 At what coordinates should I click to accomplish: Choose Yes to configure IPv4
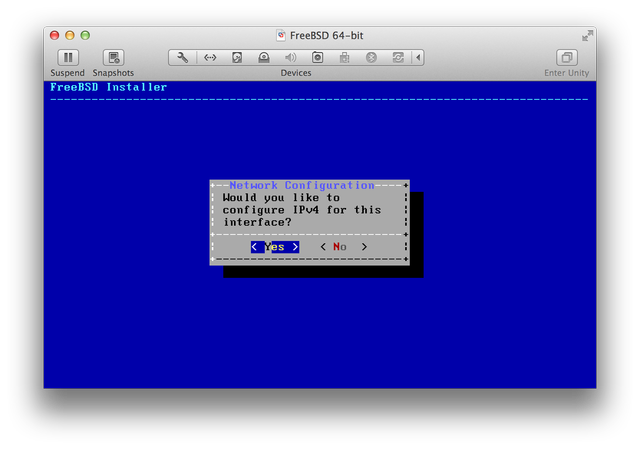pos(275,247)
